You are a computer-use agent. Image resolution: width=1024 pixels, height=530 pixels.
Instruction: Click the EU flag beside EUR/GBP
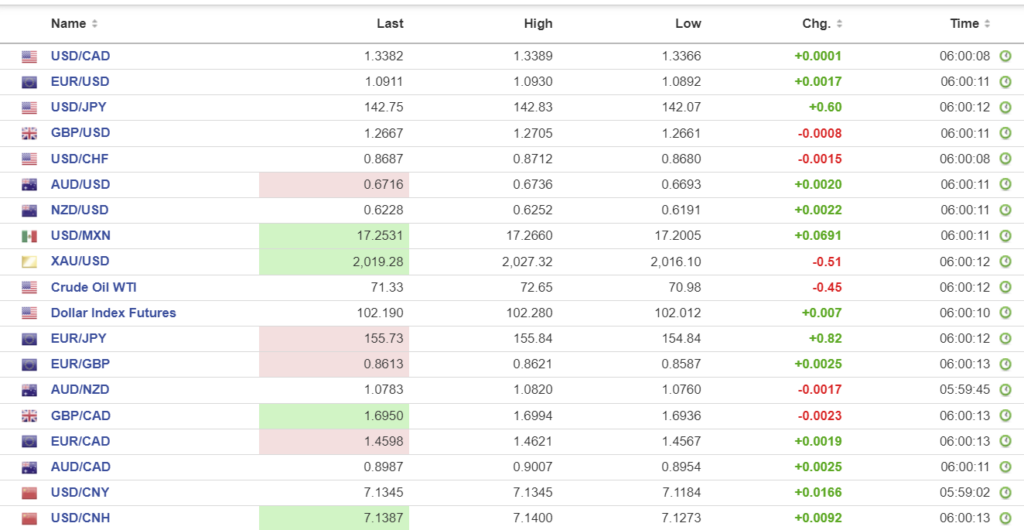coord(29,364)
